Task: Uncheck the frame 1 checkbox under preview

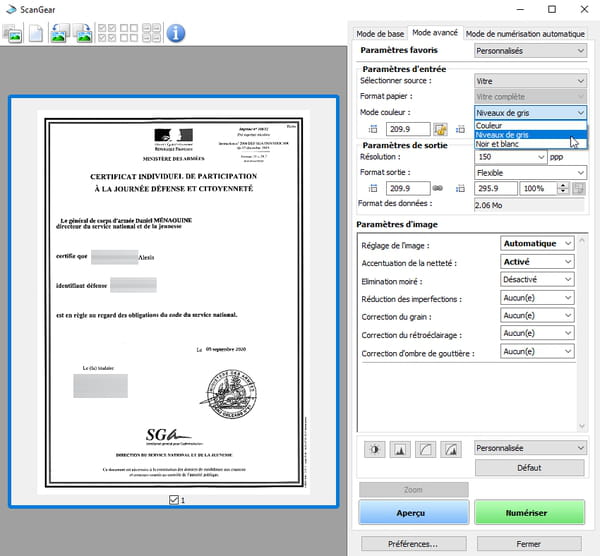Action: [x=174, y=500]
